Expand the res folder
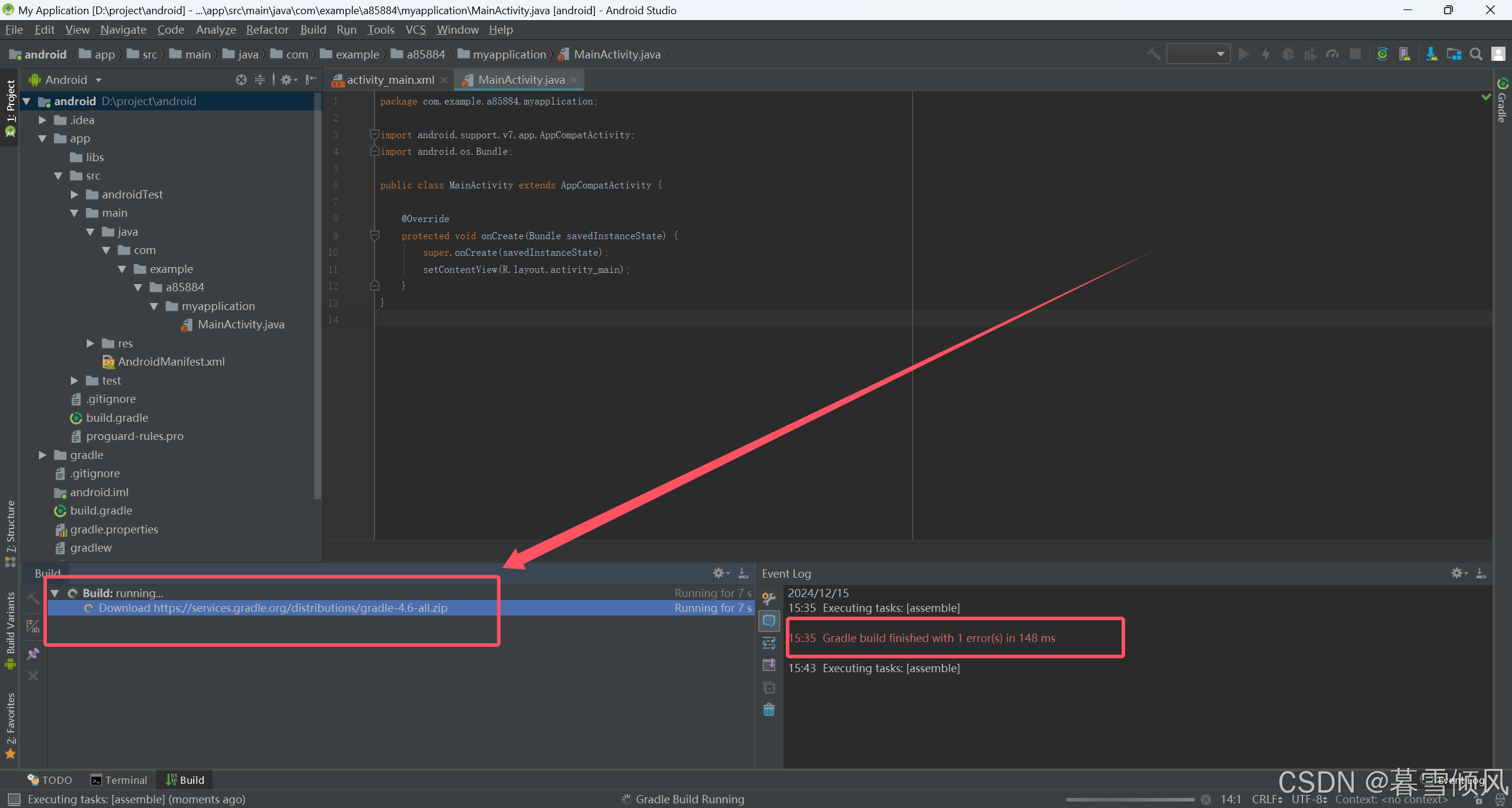The image size is (1512, 808). 90,343
